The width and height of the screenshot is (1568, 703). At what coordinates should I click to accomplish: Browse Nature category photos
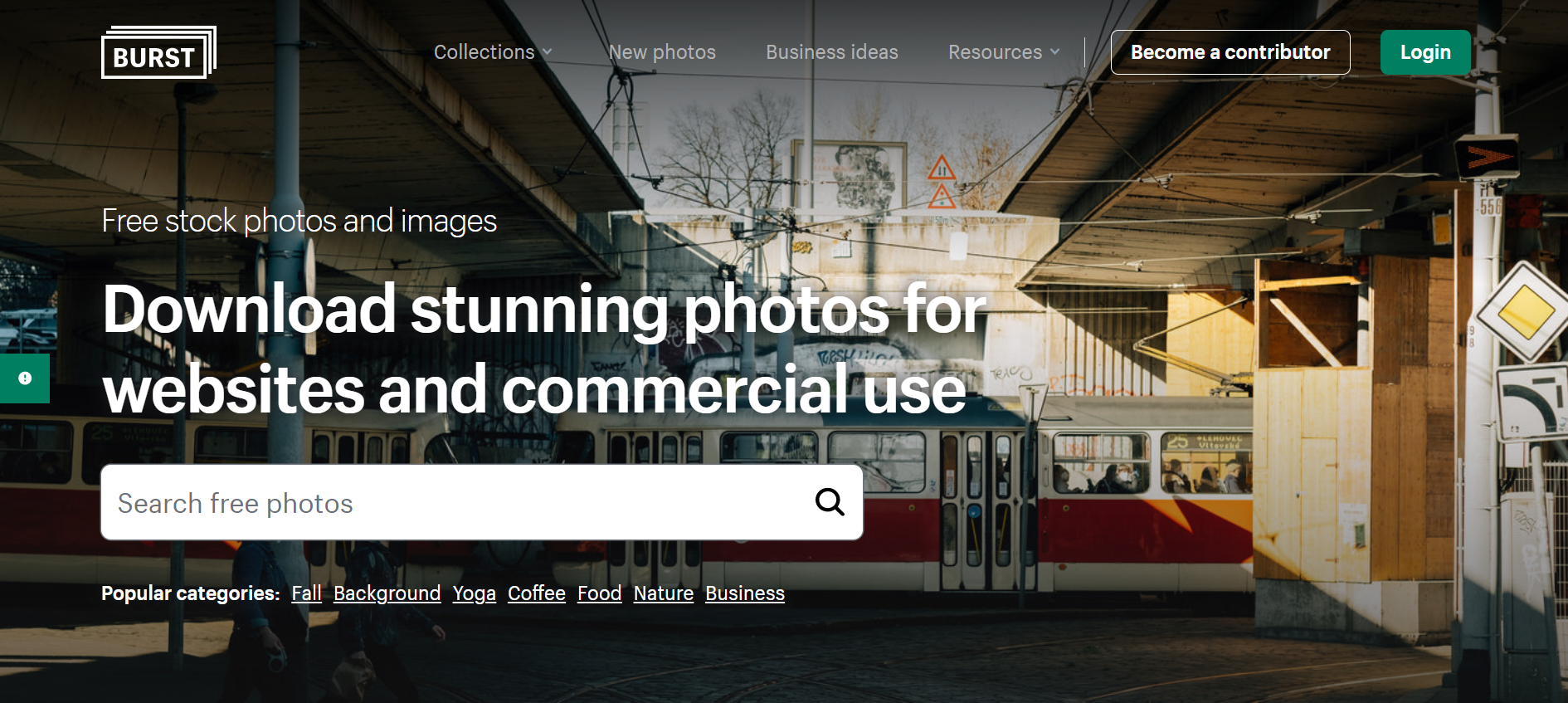click(x=664, y=593)
